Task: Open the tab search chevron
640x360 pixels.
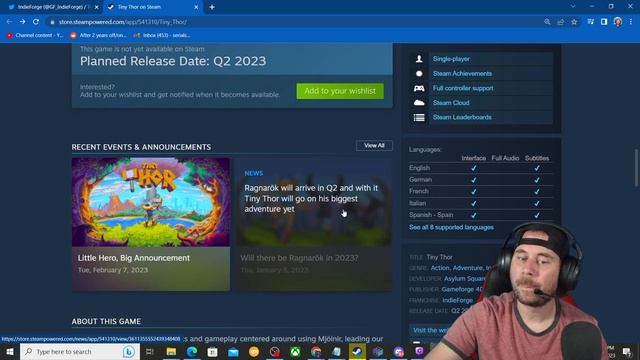Action: click(x=573, y=7)
